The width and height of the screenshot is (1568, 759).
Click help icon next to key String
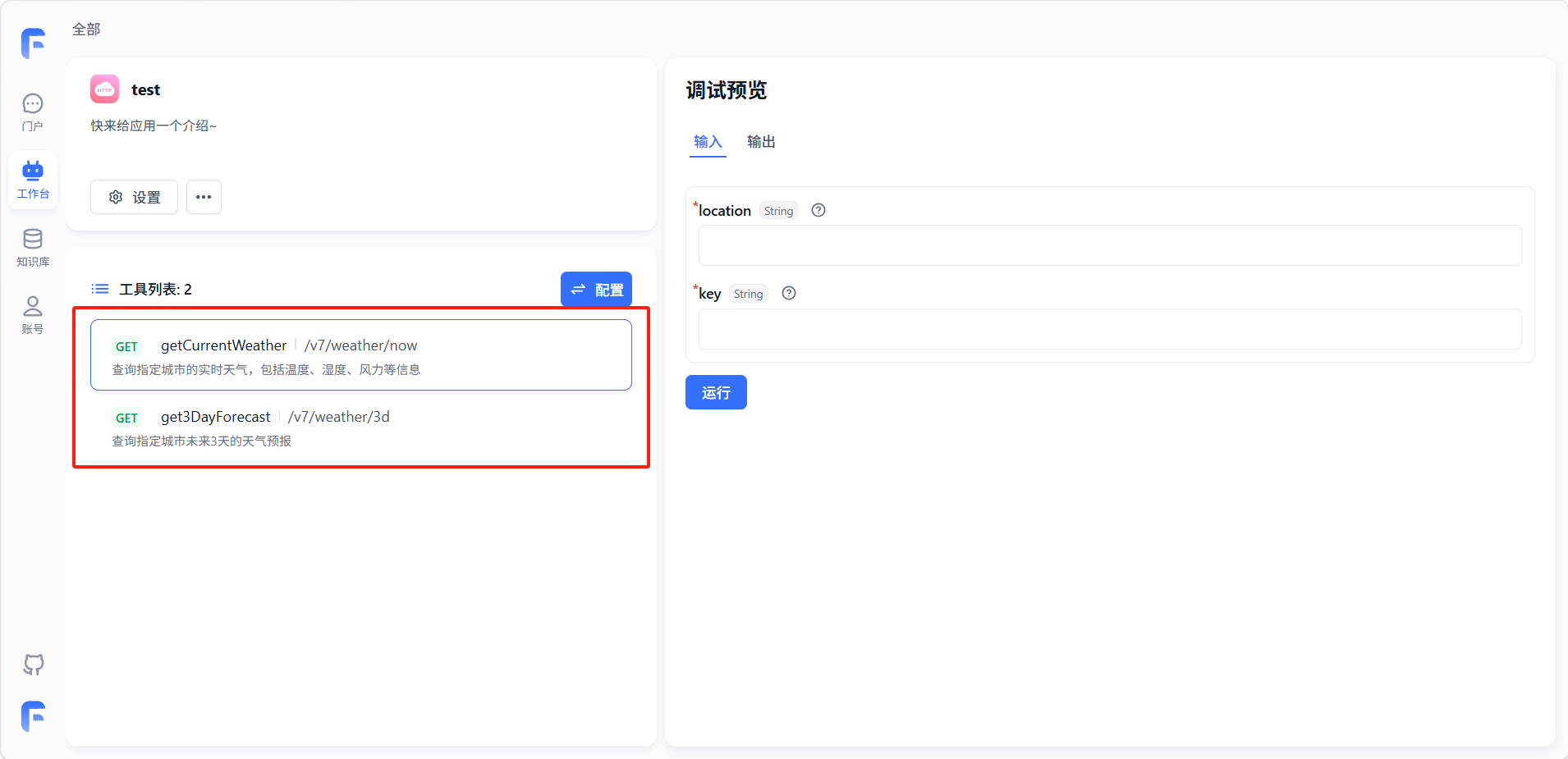coord(788,293)
